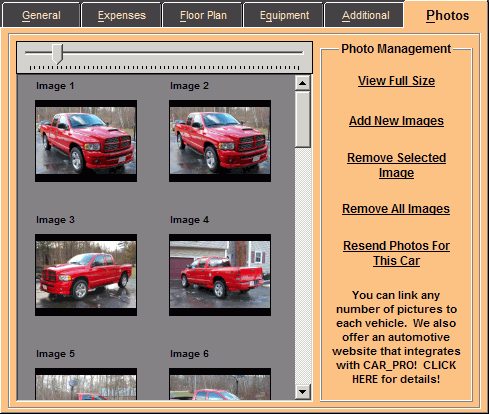This screenshot has width=489, height=414.
Task: Select the partially visible Image 6 thumbnail
Action: pos(220,384)
